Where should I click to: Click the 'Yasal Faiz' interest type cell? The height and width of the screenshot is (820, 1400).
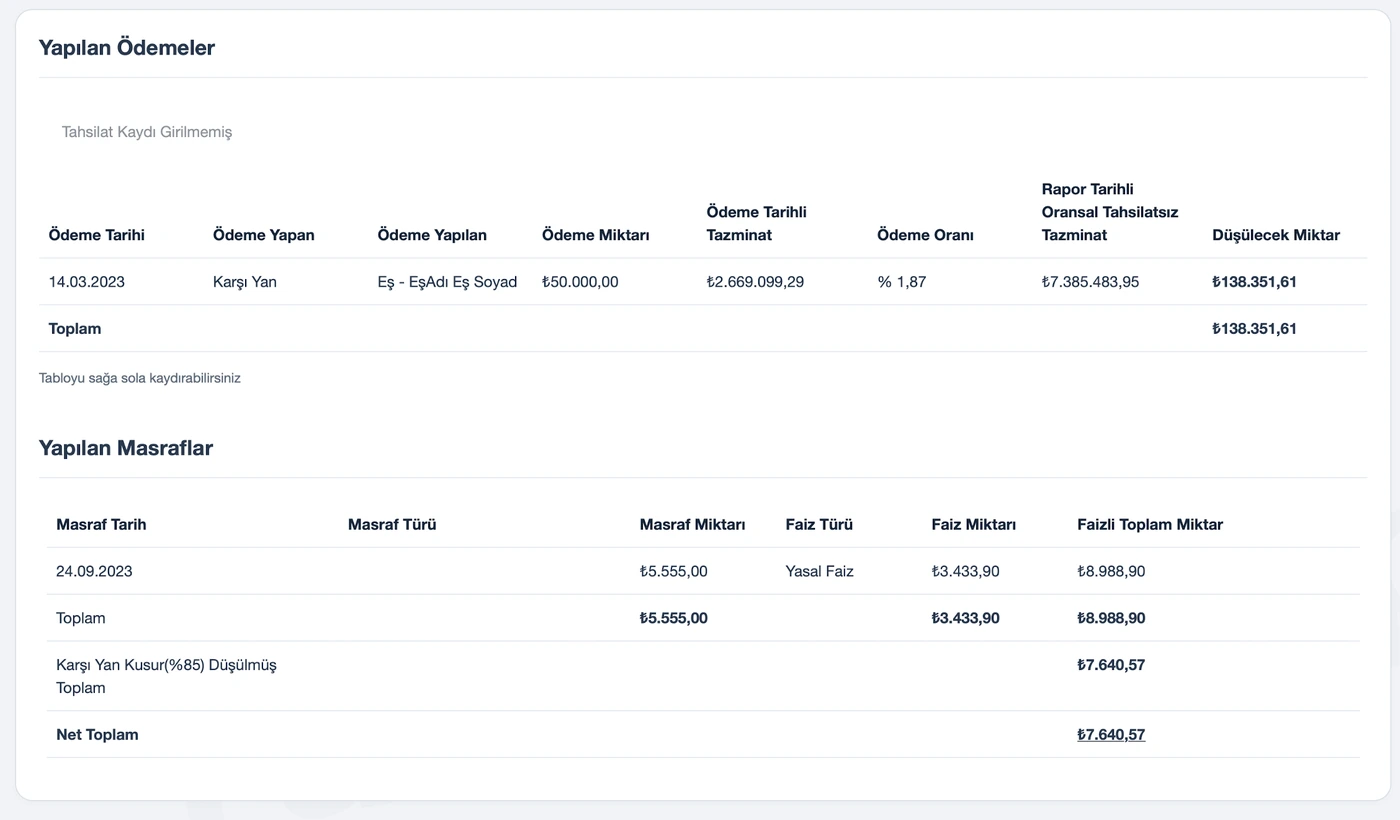pos(820,571)
